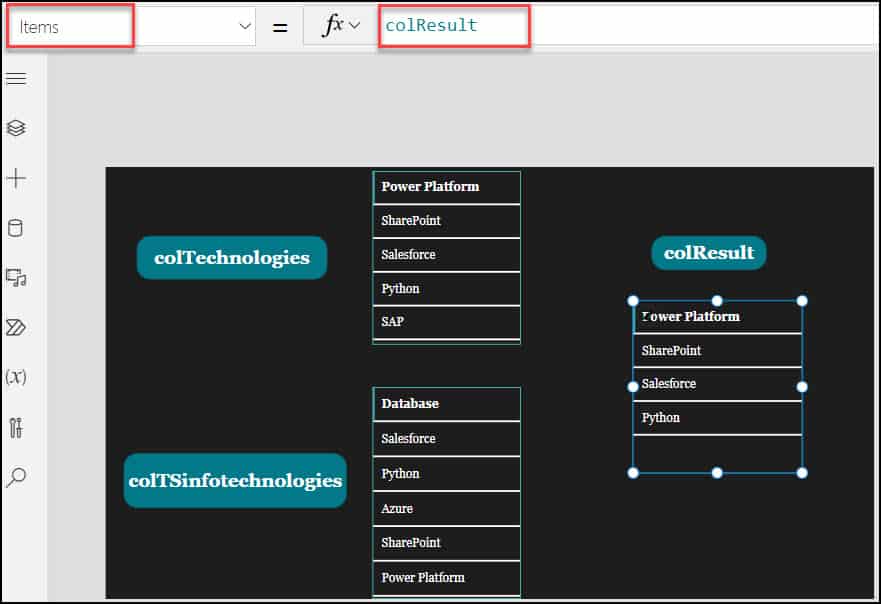Select Power Platform in colTSinfotechnologies gallery
Screen dimensions: 881x604
[x=447, y=578]
